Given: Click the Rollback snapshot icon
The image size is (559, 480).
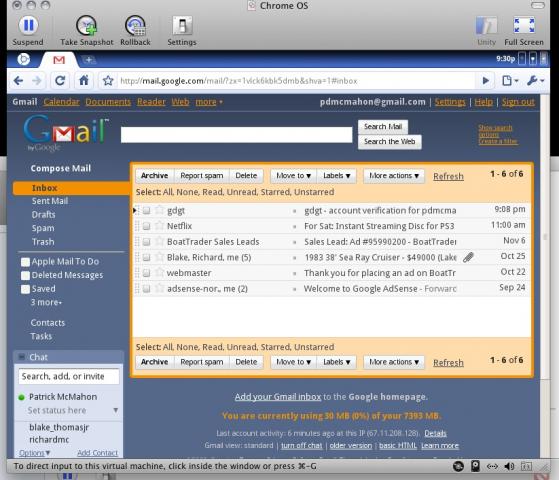Looking at the screenshot, I should 135,26.
